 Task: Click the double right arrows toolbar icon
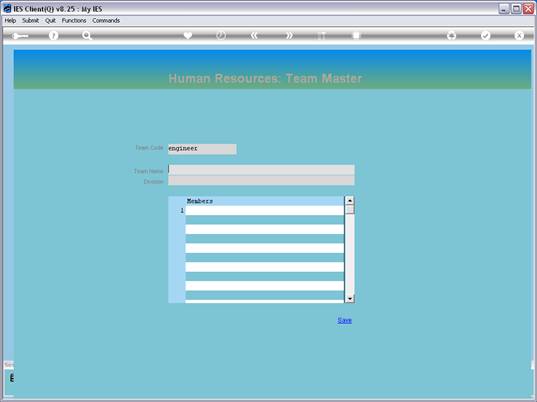[289, 35]
